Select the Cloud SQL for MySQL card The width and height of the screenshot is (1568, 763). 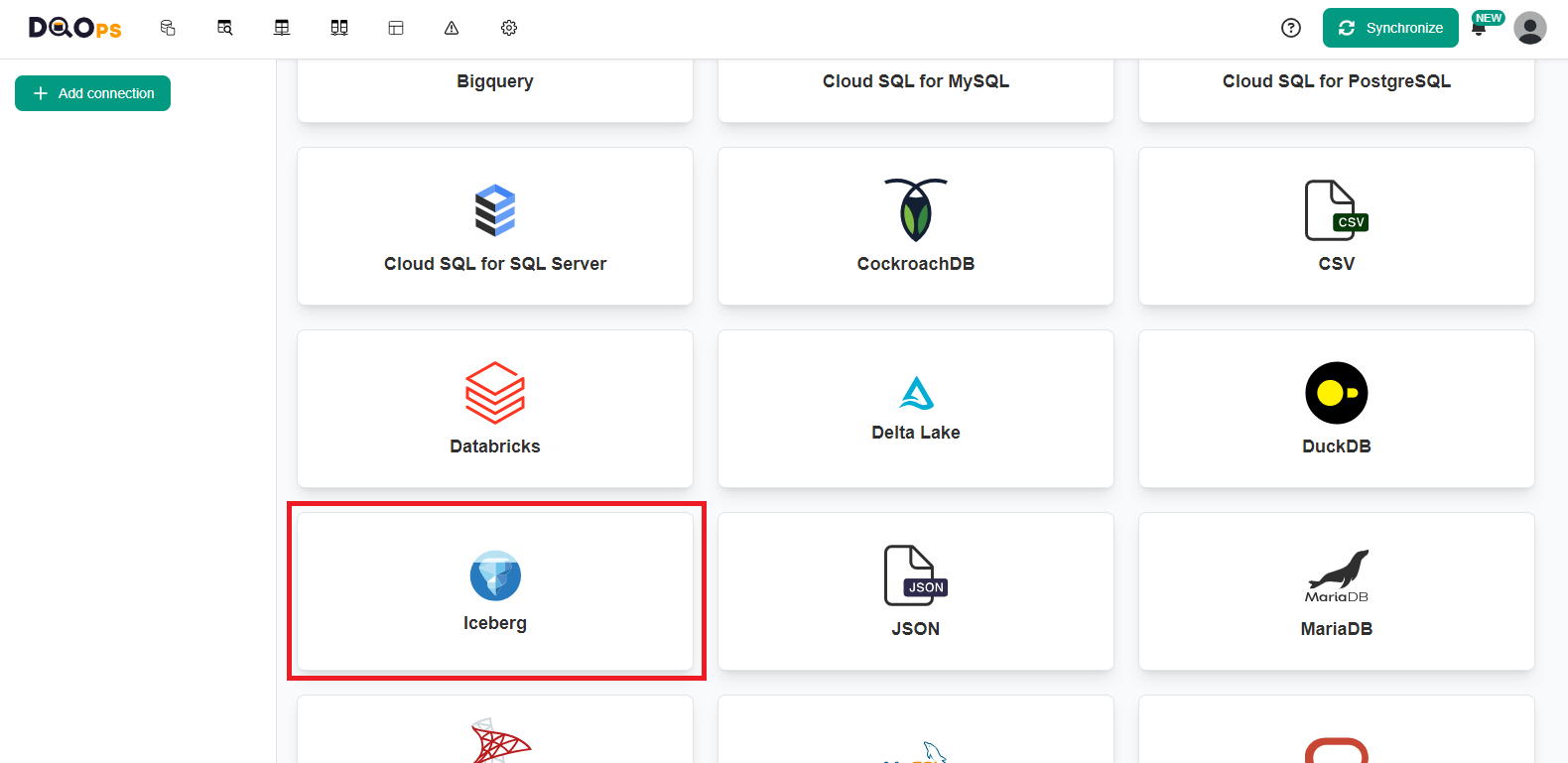click(x=916, y=90)
